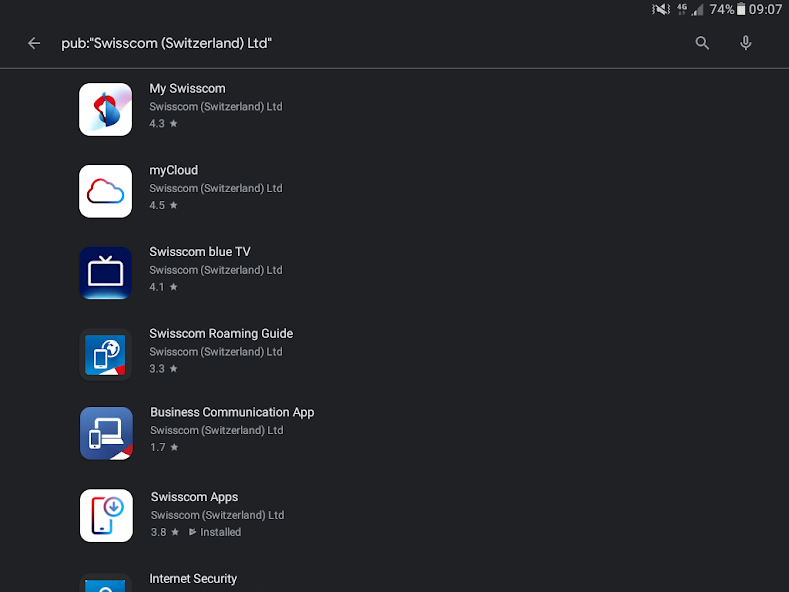
Task: Select the My Swisscom title
Action: 187,89
